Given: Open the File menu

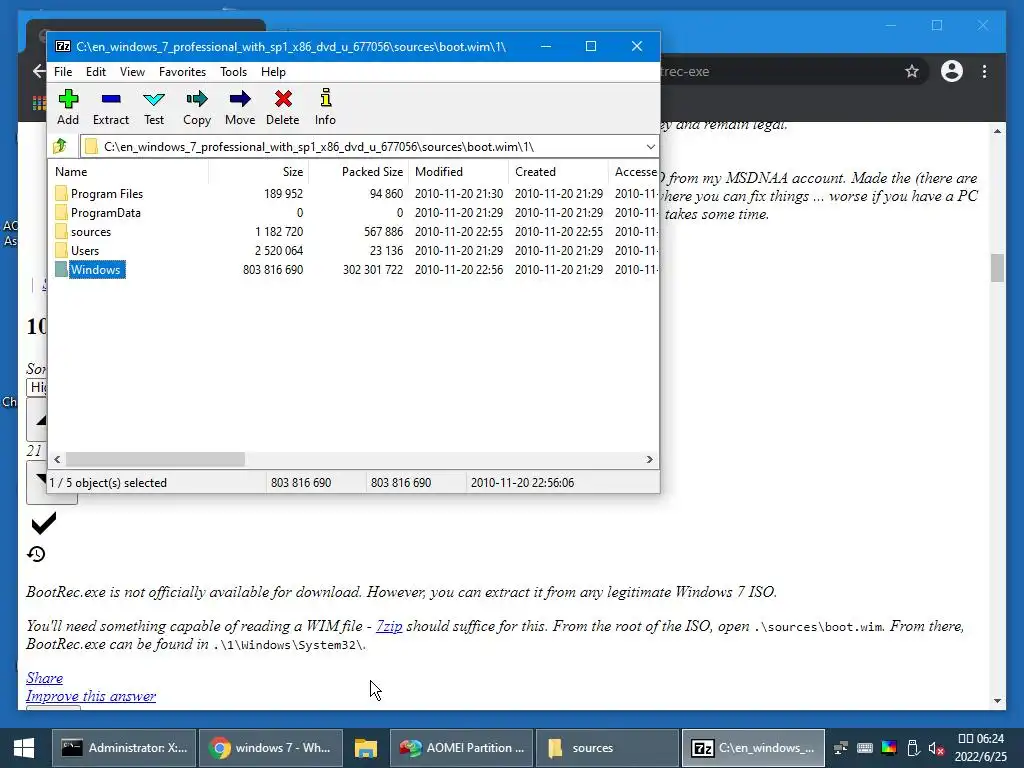Looking at the screenshot, I should tap(63, 72).
